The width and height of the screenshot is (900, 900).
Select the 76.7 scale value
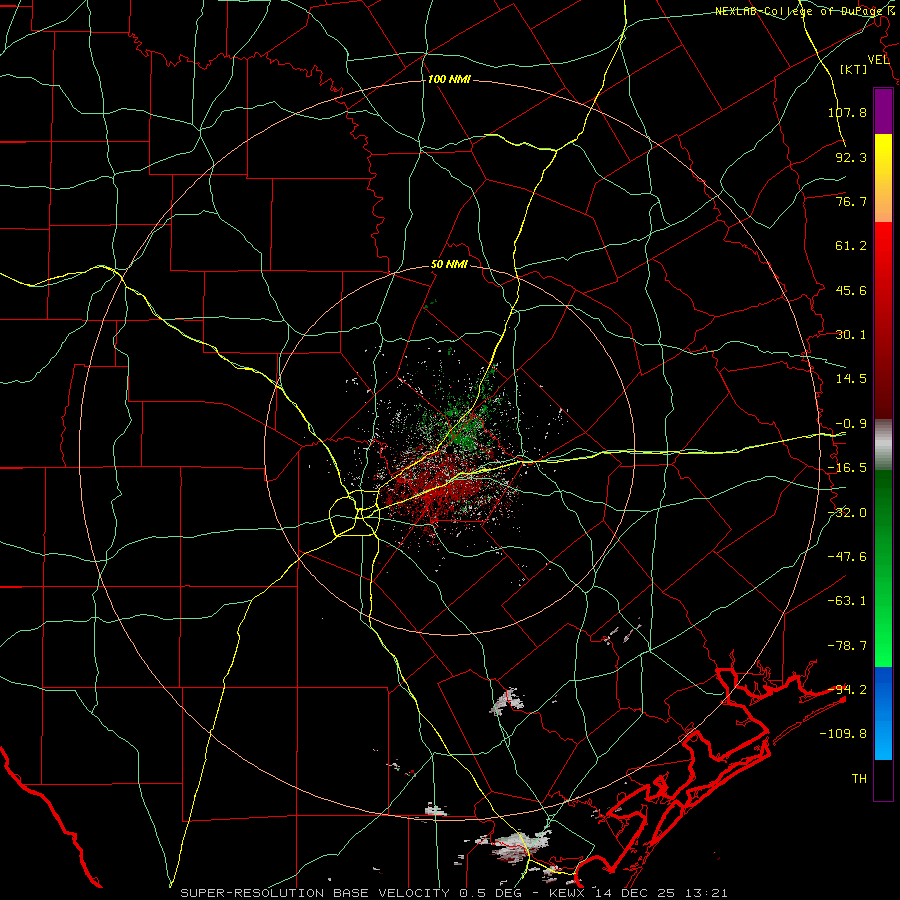click(x=851, y=201)
